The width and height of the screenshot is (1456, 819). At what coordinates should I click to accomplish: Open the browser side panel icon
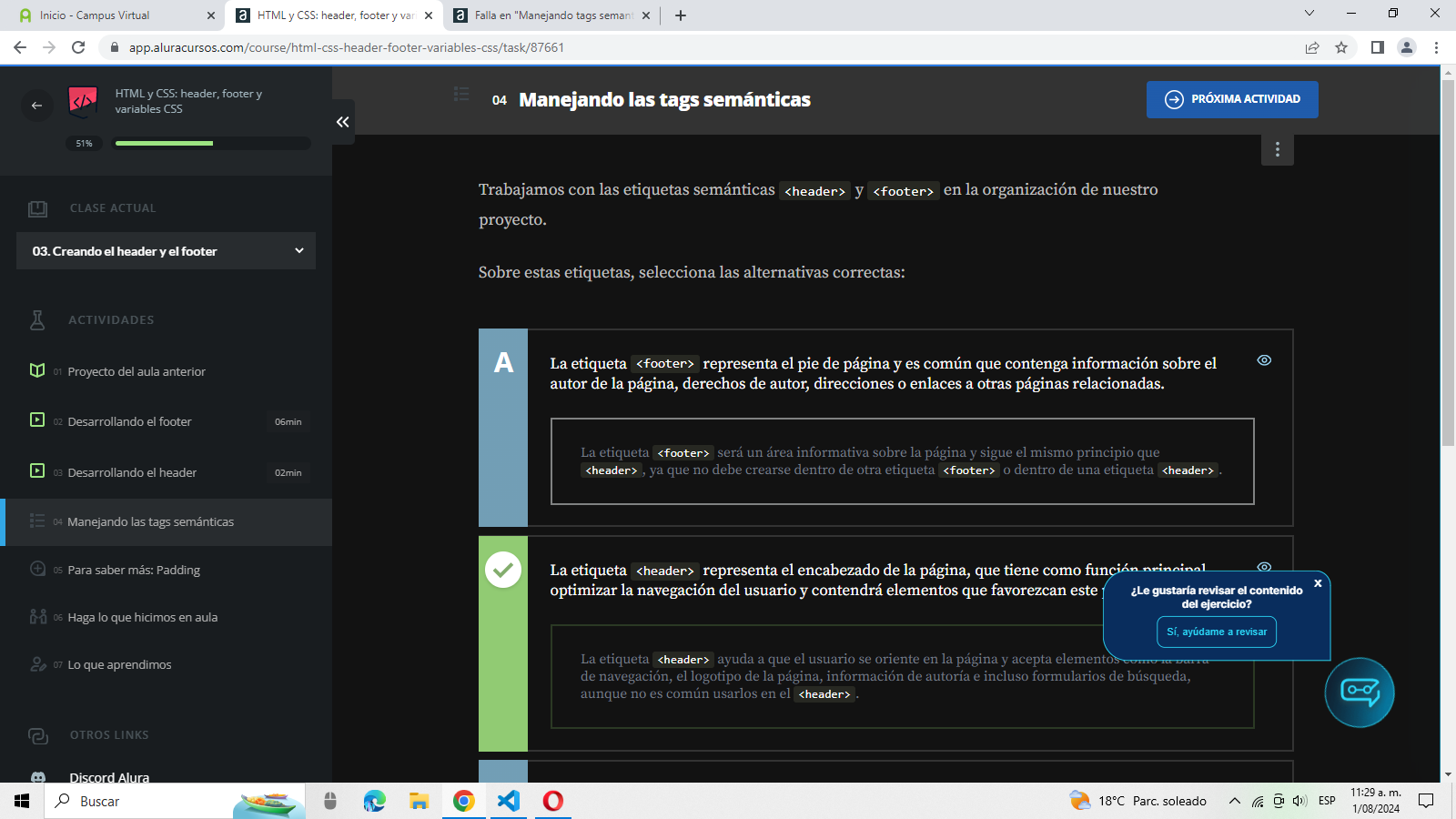coord(1377,47)
